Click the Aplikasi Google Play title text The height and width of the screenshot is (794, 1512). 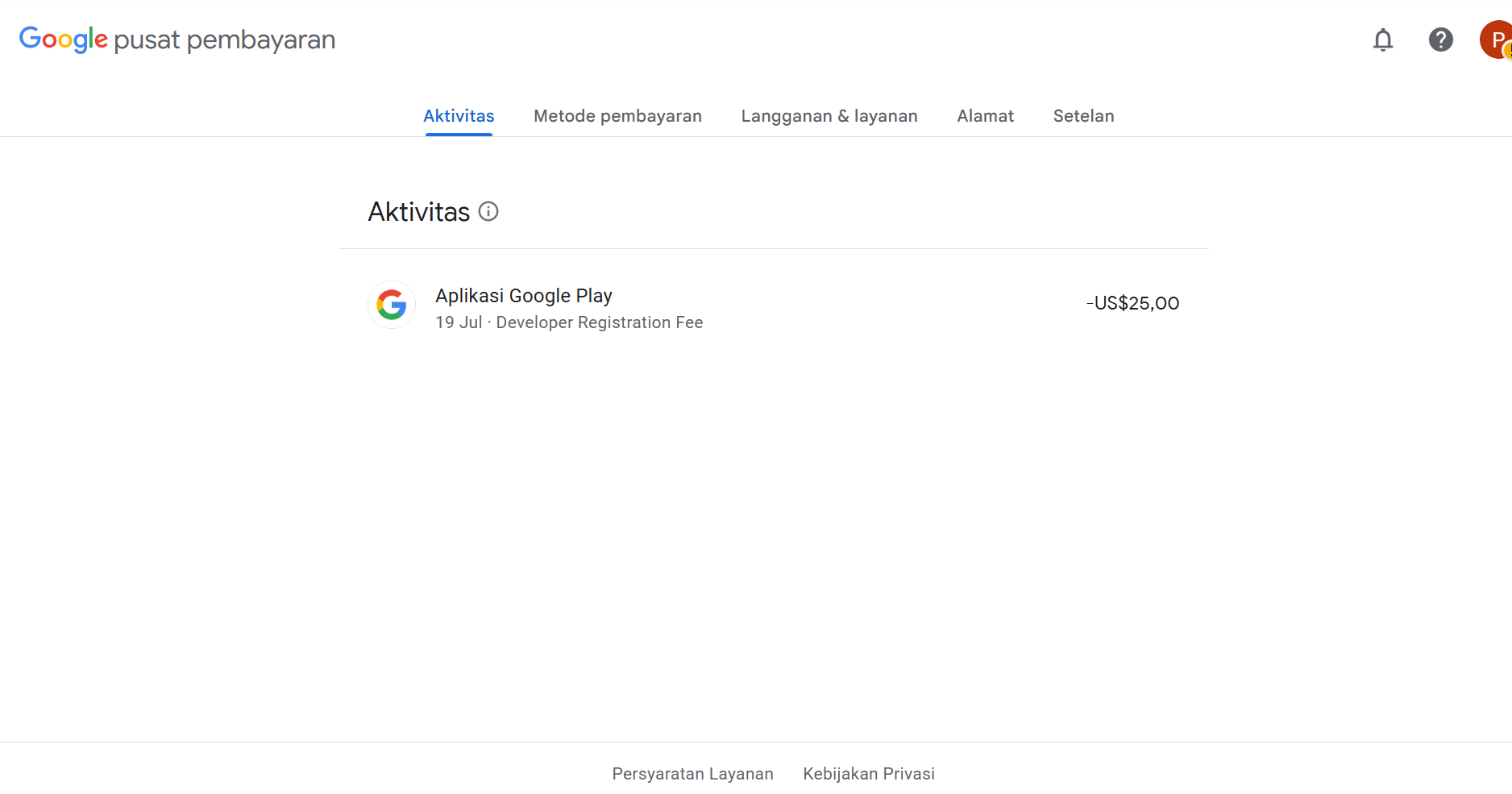click(524, 296)
